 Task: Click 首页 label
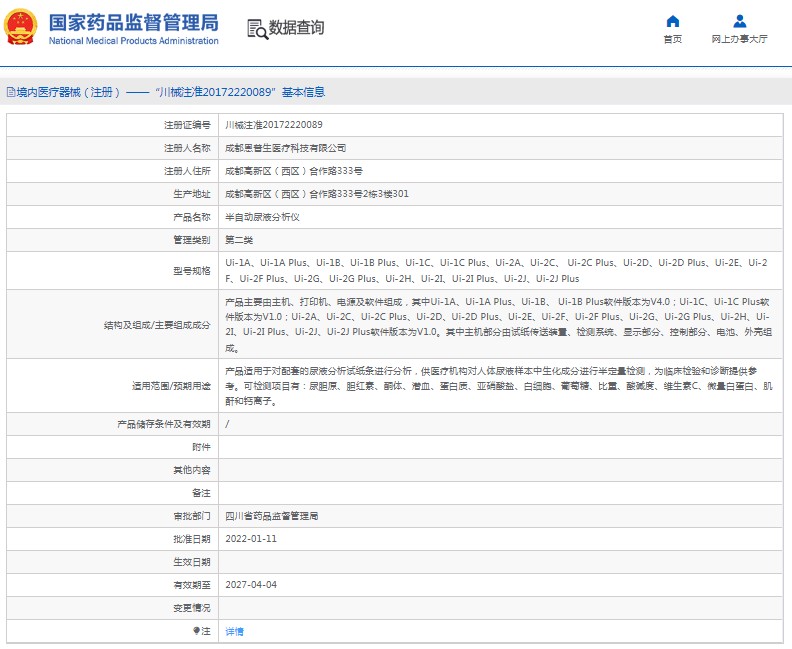coord(673,39)
